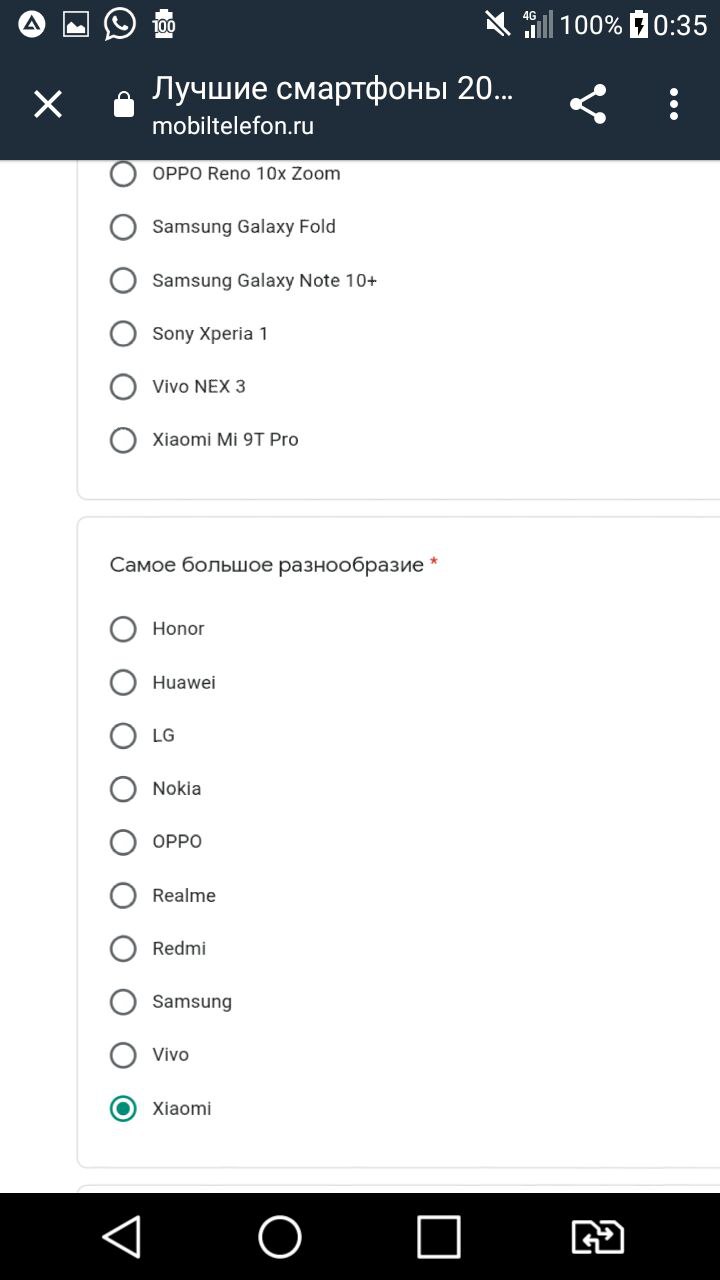Open WhatsApp notification icon in status bar

tap(120, 24)
